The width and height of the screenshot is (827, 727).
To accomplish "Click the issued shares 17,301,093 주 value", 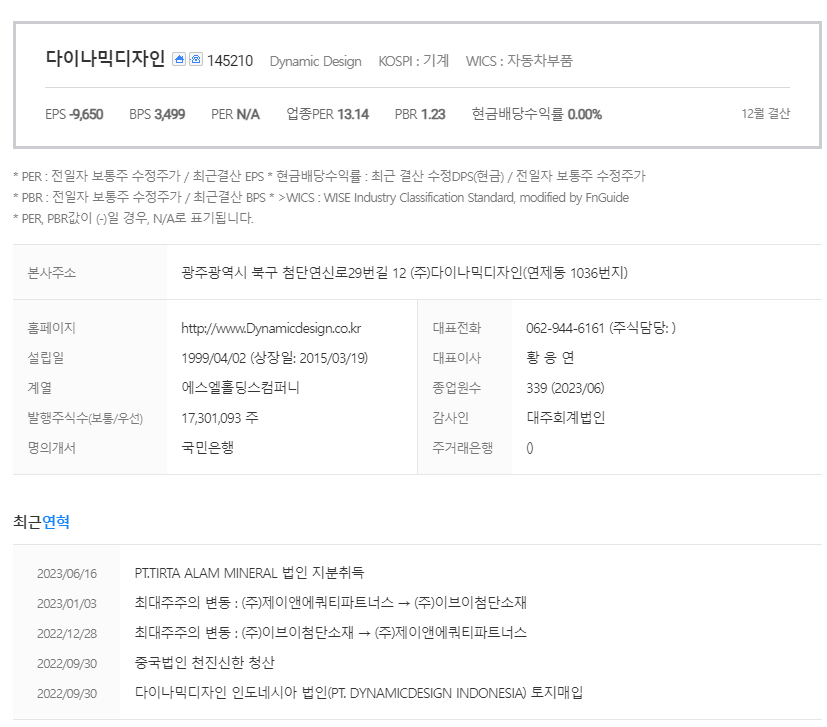I will pos(220,418).
